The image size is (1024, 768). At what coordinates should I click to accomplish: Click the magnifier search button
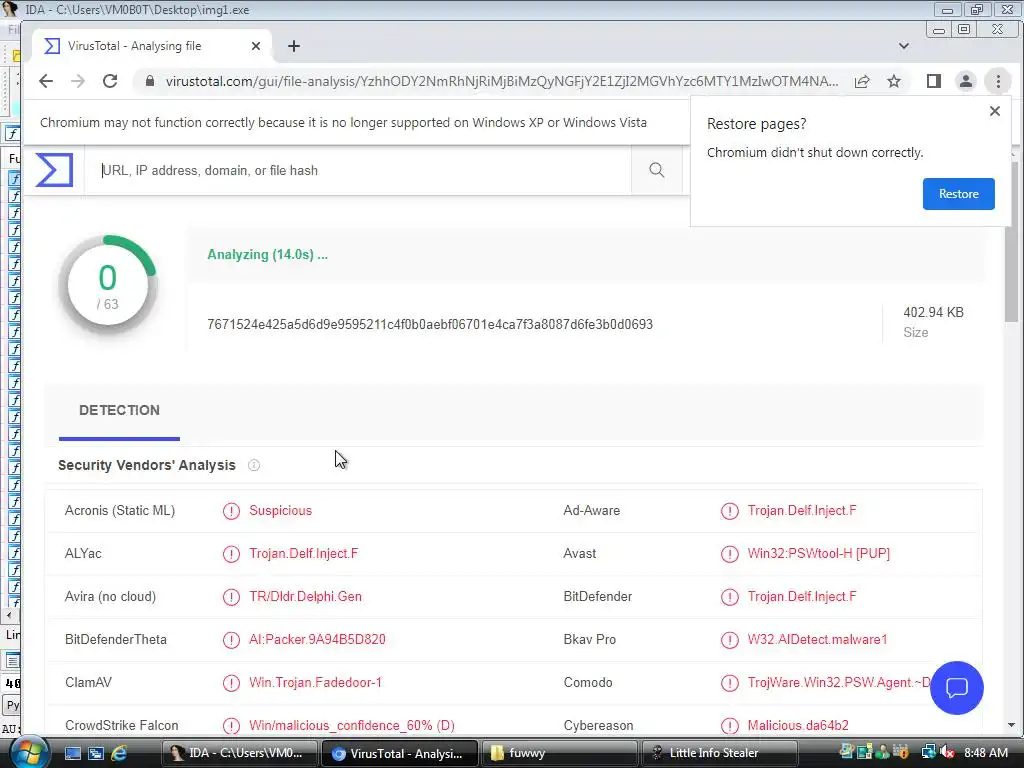656,170
